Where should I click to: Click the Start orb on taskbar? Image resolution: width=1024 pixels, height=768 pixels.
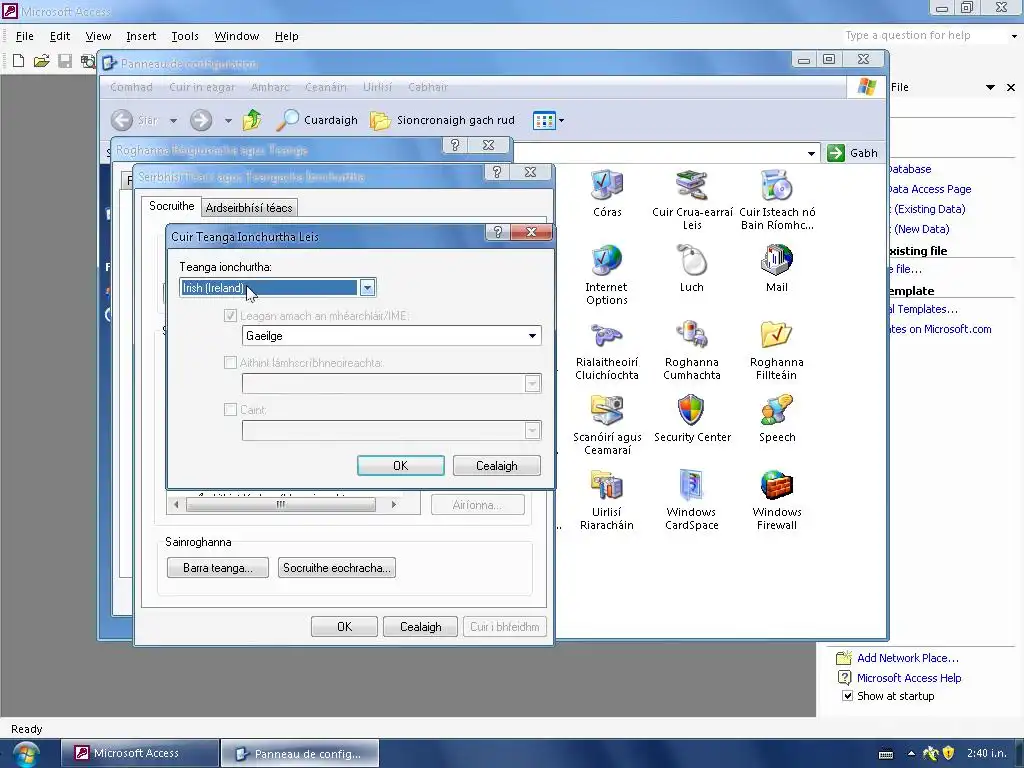click(25, 754)
